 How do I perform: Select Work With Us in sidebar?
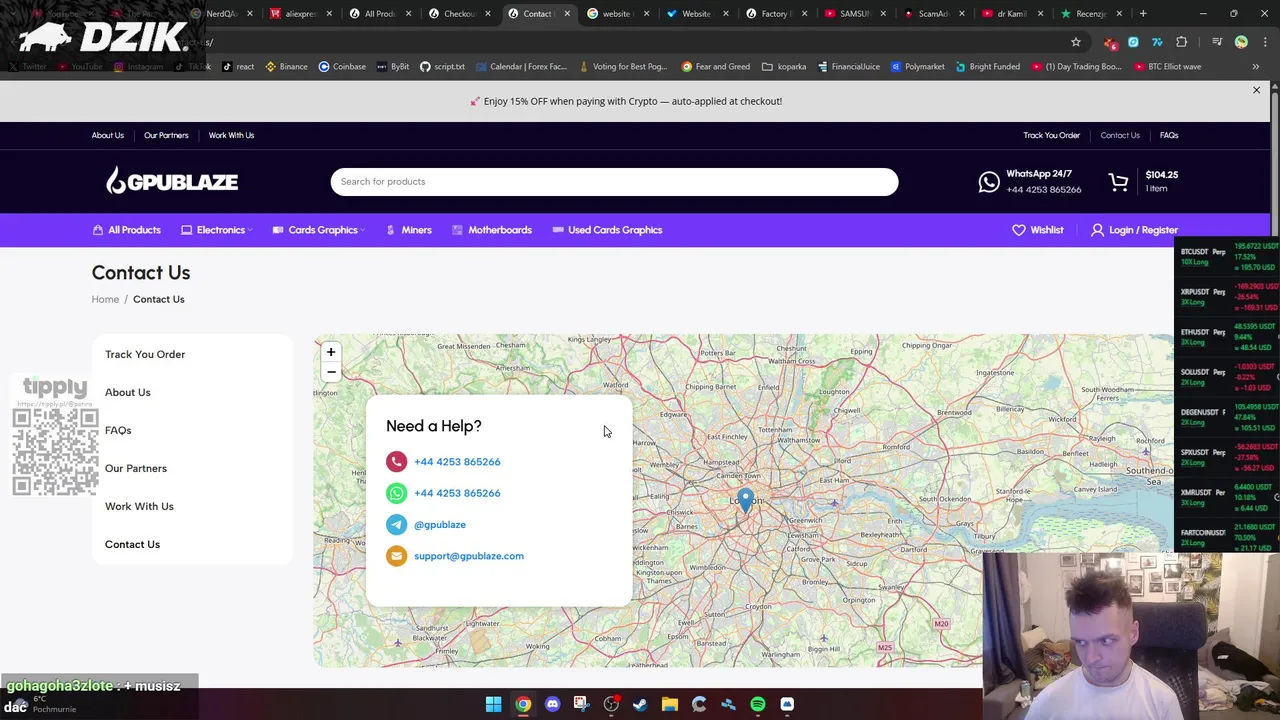tap(139, 506)
